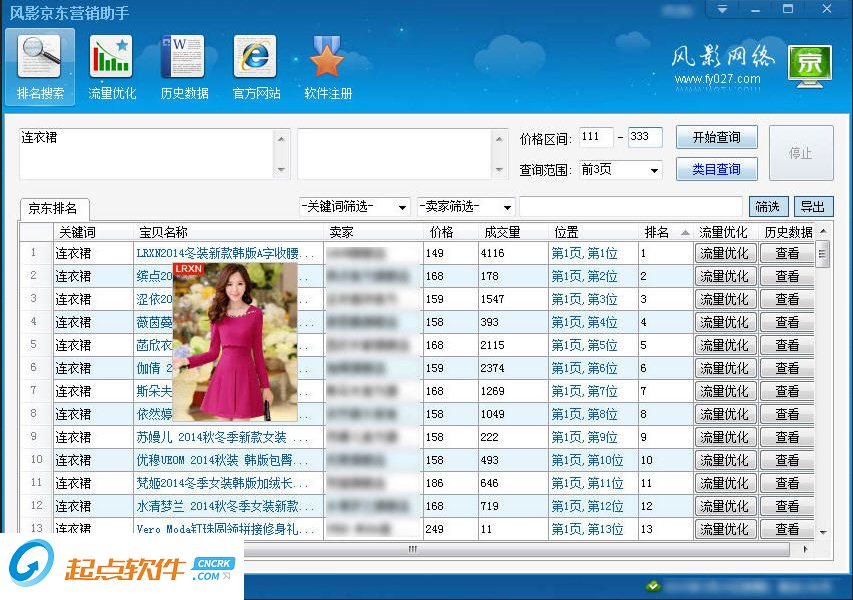Screen dimensions: 853x600
Task: Click the table scroll down arrow
Action: point(823,532)
